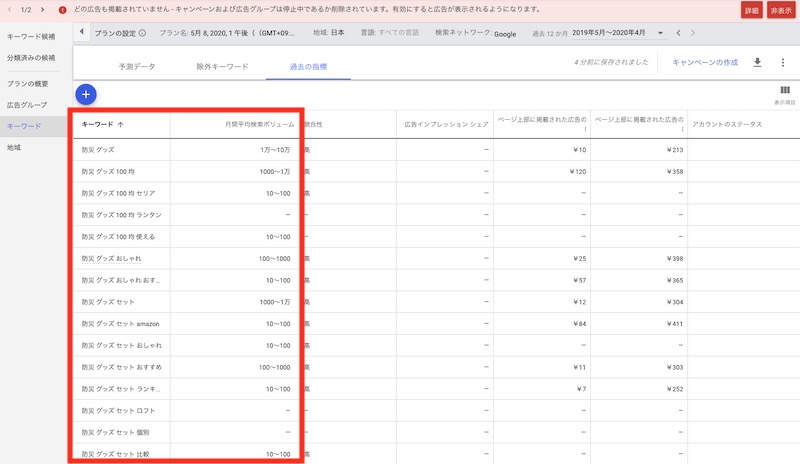Screen dimensions: 800x464
Task: Open the three-dot more options menu
Action: click(782, 62)
